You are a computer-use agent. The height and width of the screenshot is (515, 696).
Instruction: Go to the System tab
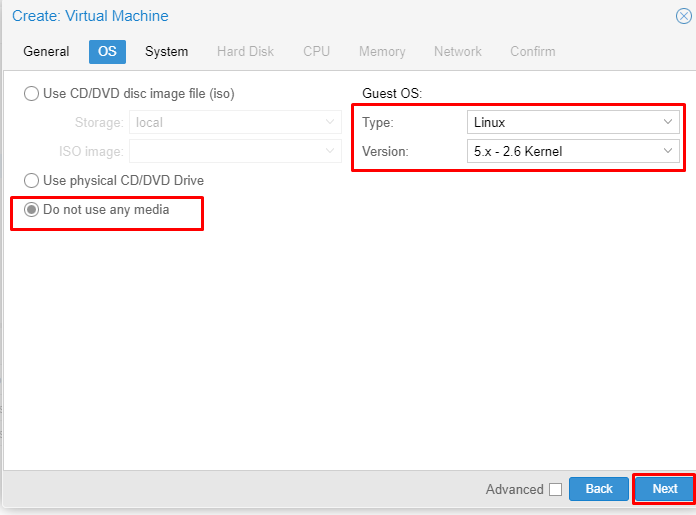pyautogui.click(x=166, y=52)
